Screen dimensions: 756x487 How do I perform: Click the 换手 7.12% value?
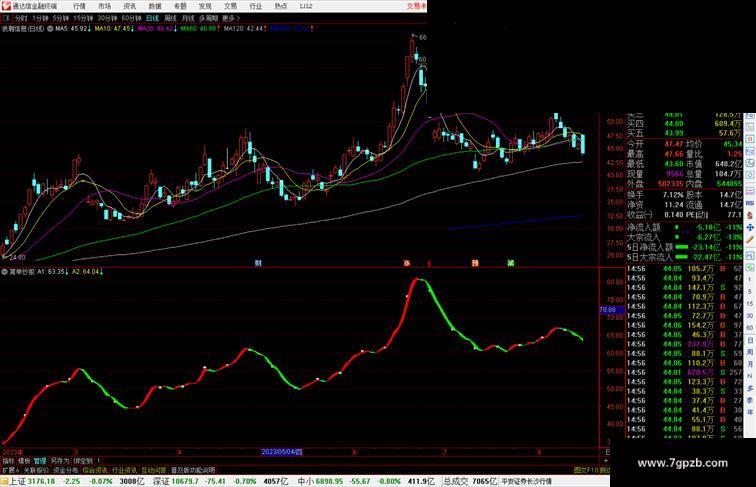[673, 195]
